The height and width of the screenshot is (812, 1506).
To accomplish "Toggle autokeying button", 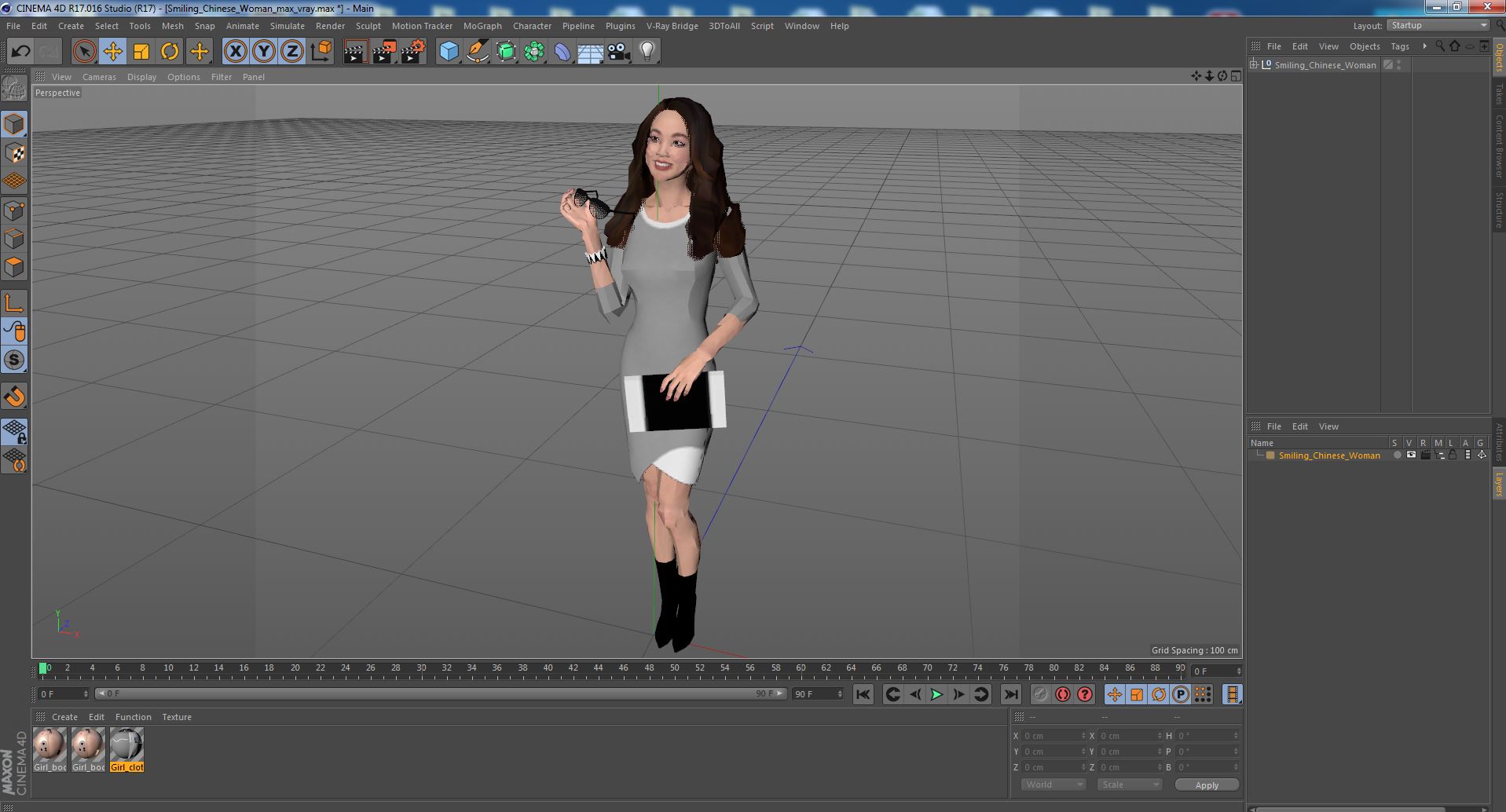I will pyautogui.click(x=1063, y=694).
